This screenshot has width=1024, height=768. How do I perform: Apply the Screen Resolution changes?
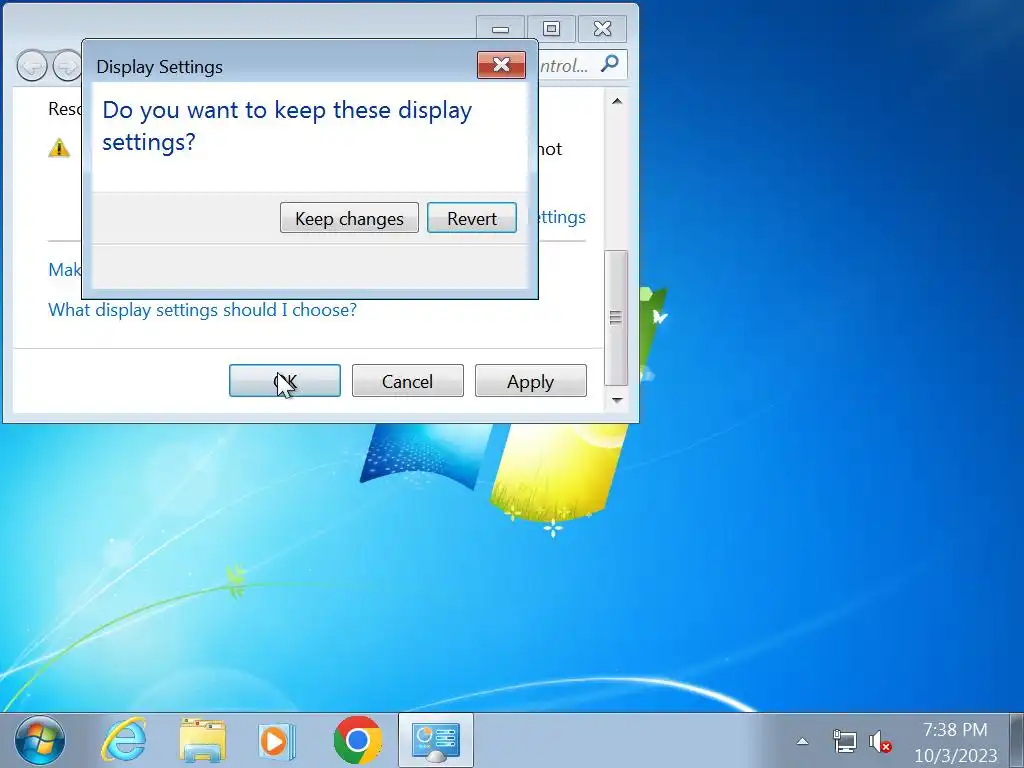point(530,381)
